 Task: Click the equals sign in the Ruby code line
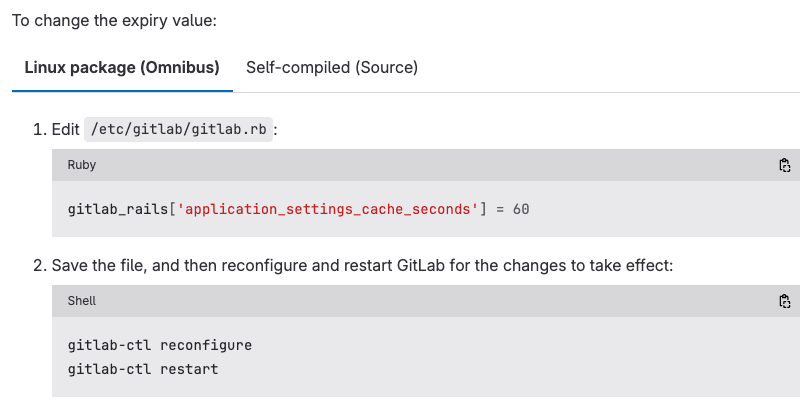click(x=500, y=210)
